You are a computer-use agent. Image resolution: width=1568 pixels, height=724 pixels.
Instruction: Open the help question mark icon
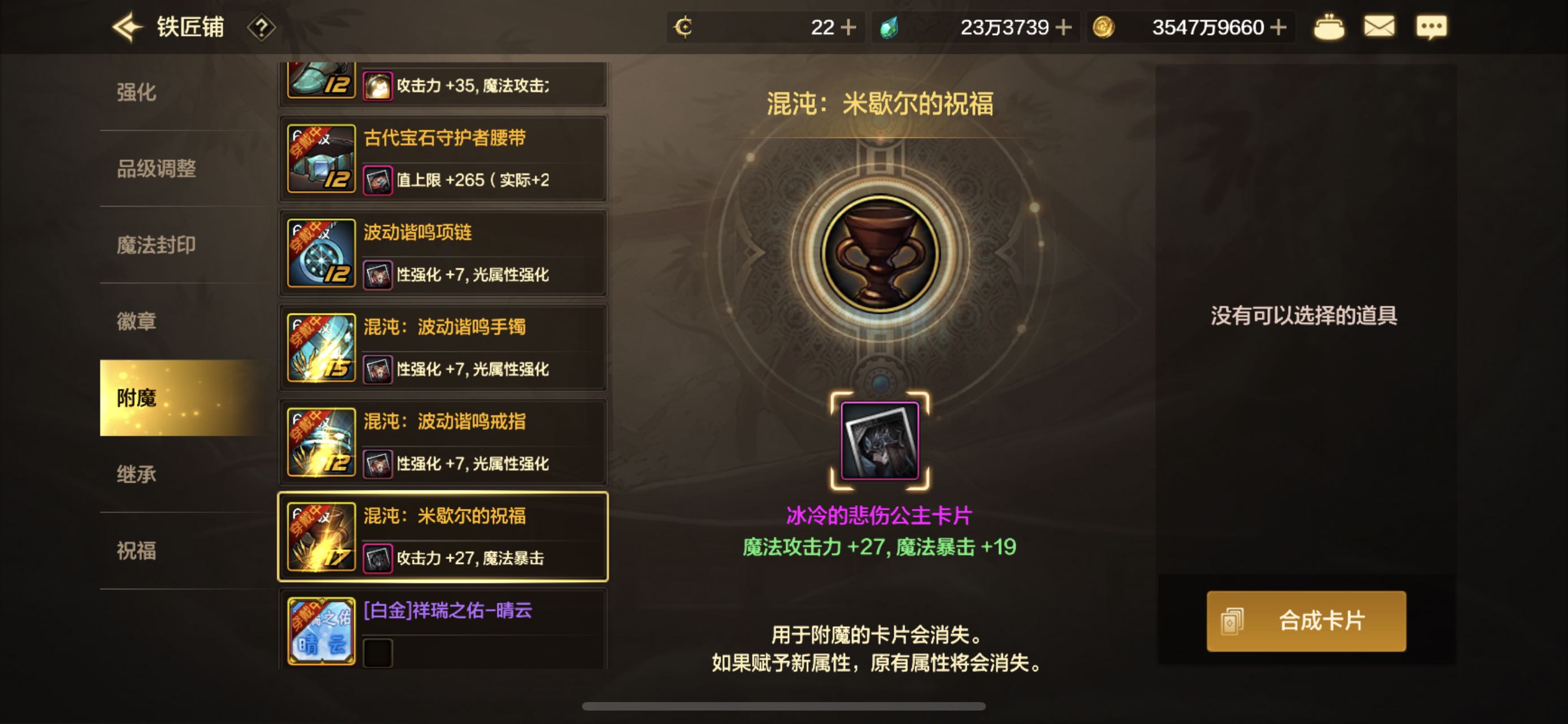click(261, 27)
